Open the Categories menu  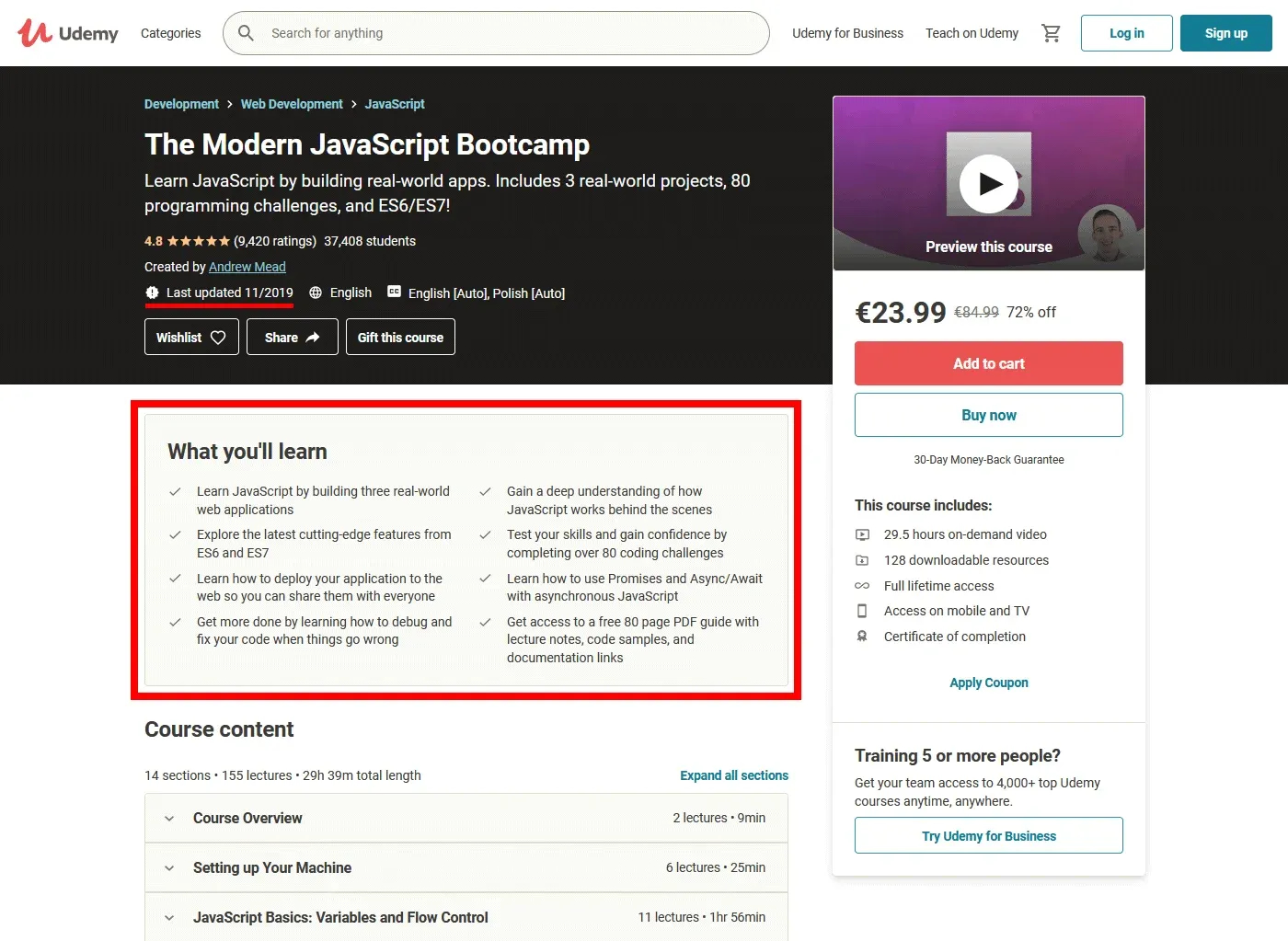pos(170,33)
